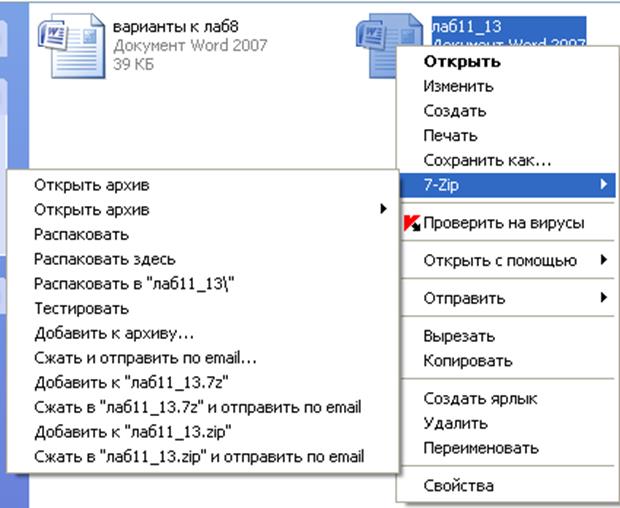Choose "Открыть" in the context menu

point(461,62)
